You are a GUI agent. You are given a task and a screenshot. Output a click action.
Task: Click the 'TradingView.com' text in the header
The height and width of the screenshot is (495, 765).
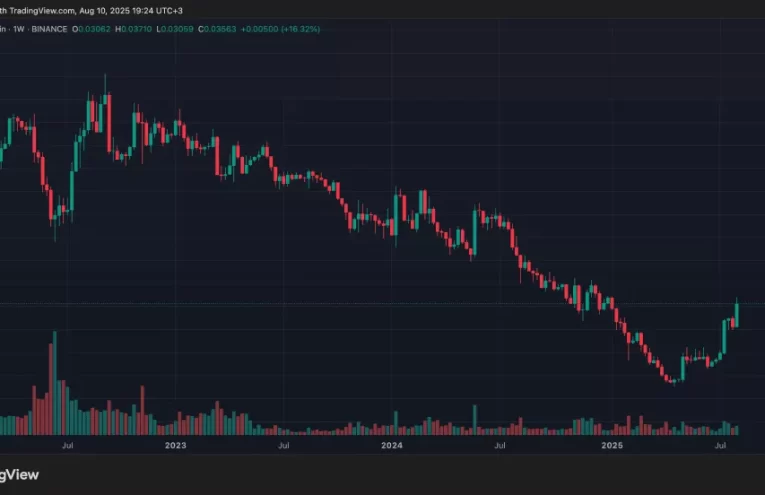[x=41, y=11]
